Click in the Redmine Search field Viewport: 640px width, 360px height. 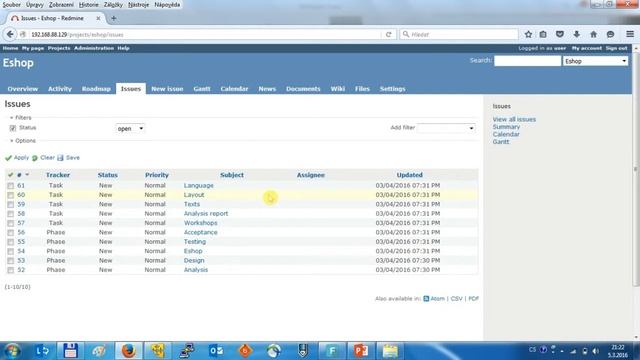pos(527,61)
